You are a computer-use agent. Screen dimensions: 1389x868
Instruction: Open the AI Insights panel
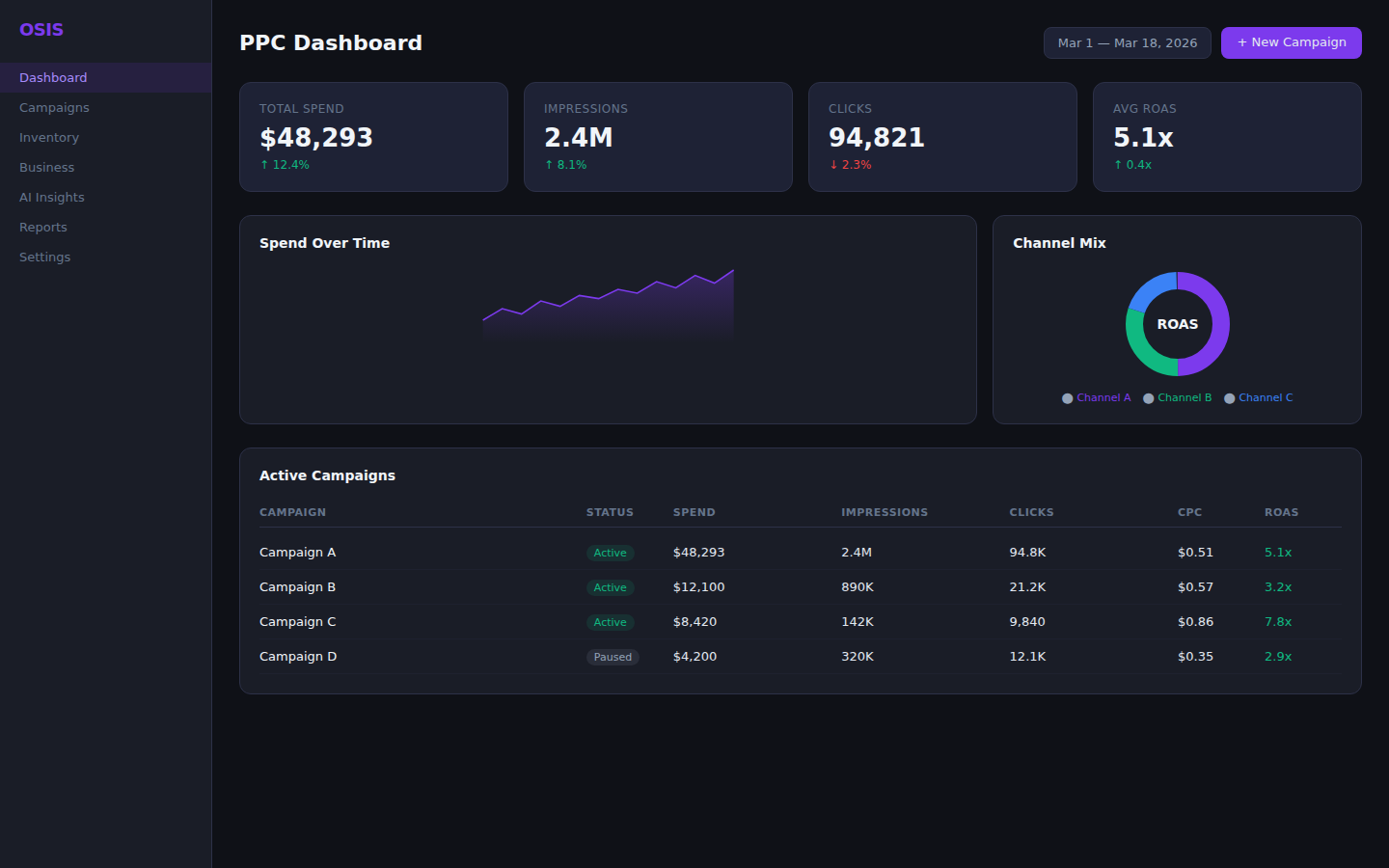click(x=51, y=197)
